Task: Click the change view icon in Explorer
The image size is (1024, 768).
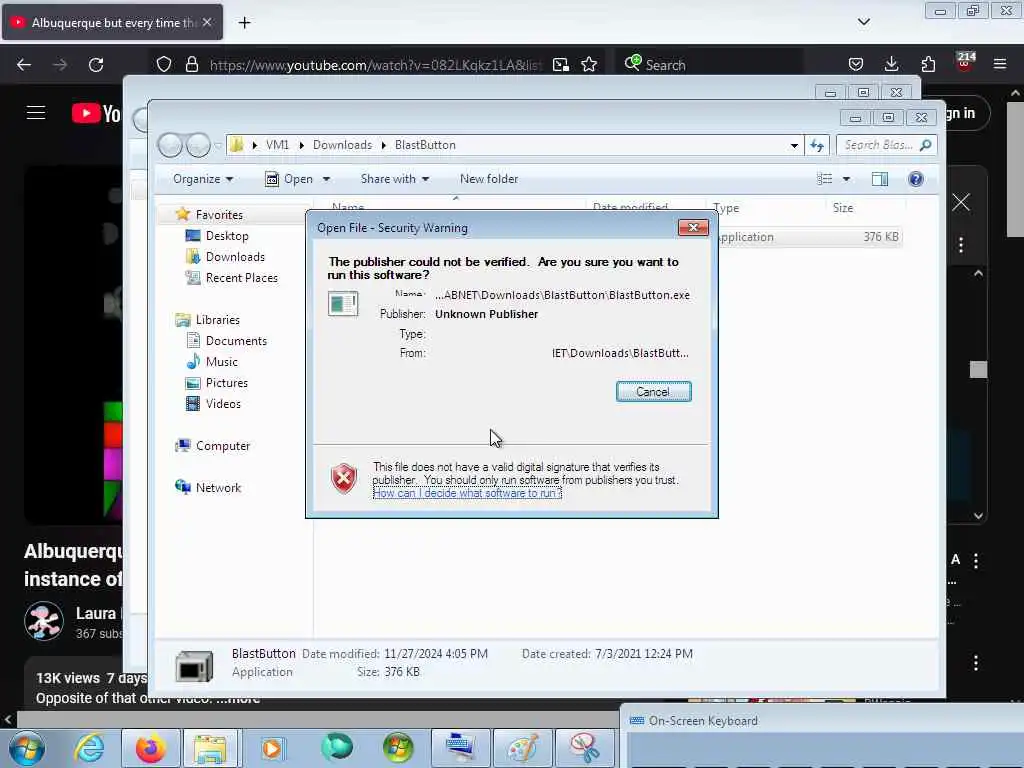Action: coord(824,179)
